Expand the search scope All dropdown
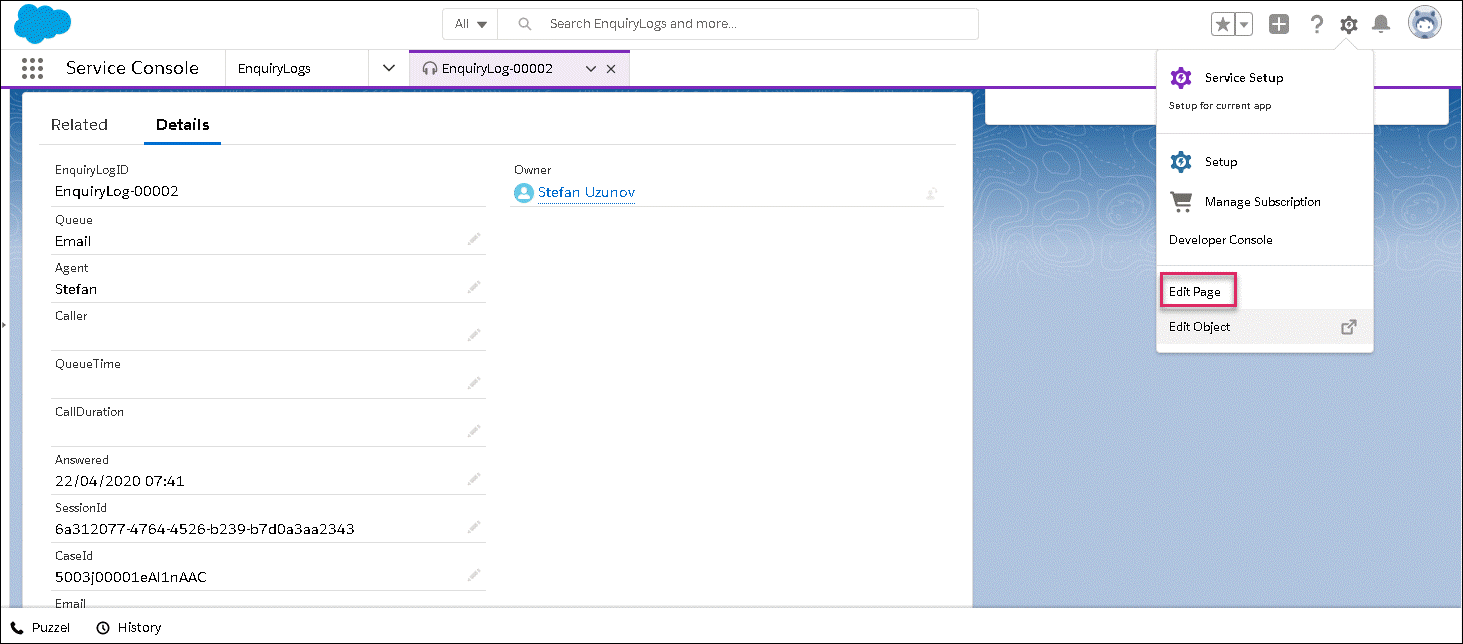This screenshot has width=1463, height=644. [x=470, y=24]
